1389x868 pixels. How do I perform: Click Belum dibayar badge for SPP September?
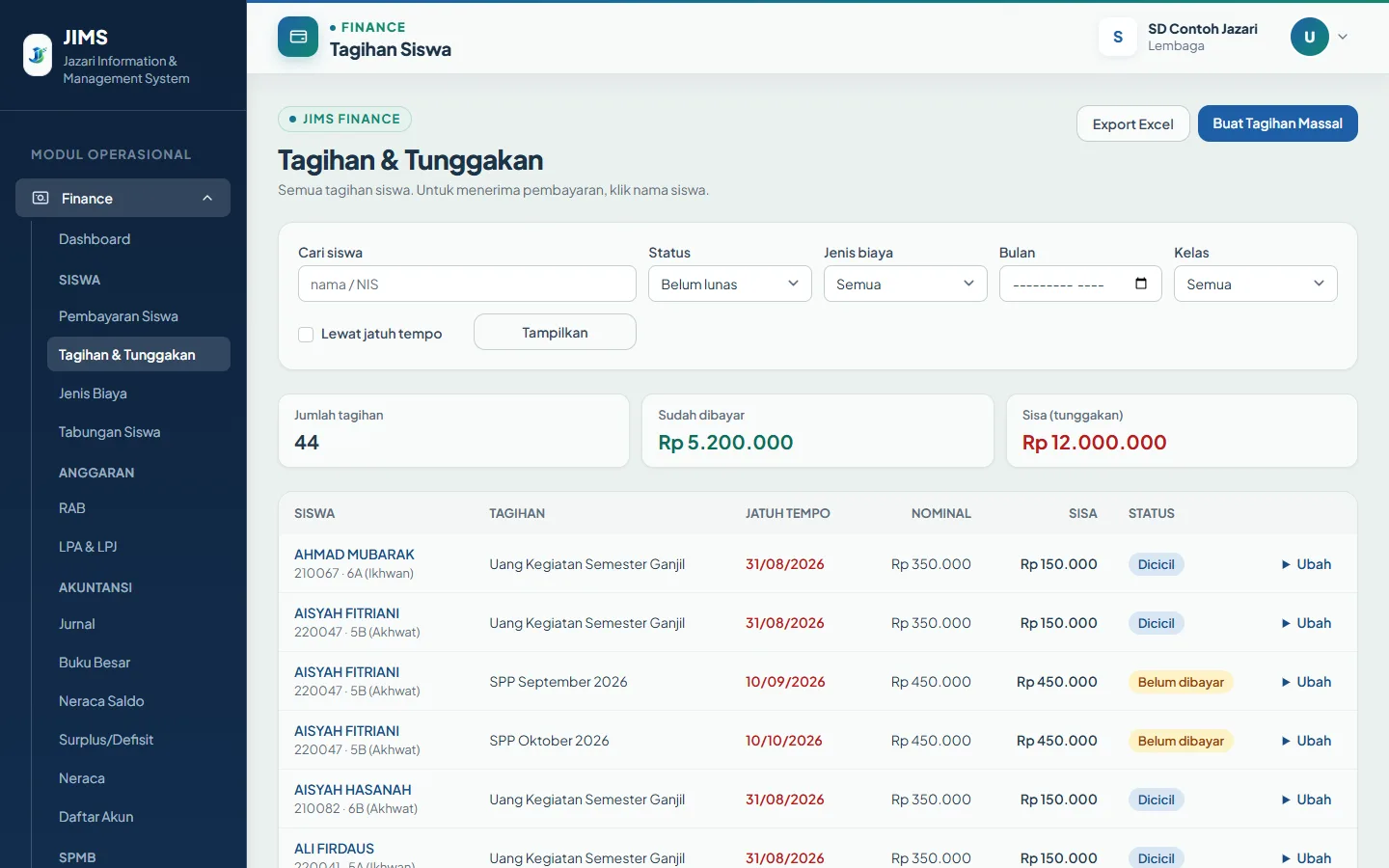(1181, 682)
